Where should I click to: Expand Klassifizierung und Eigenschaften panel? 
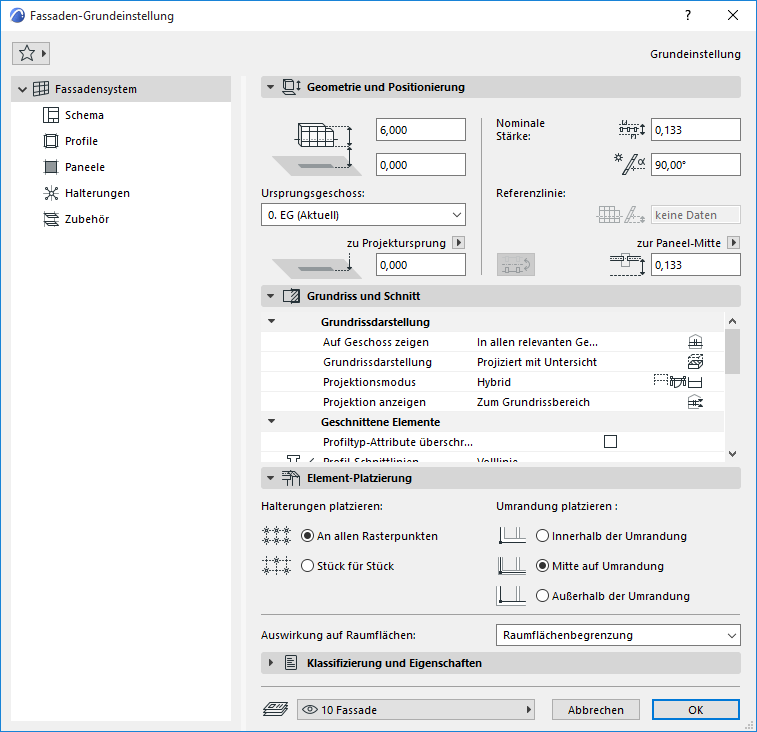[271, 663]
